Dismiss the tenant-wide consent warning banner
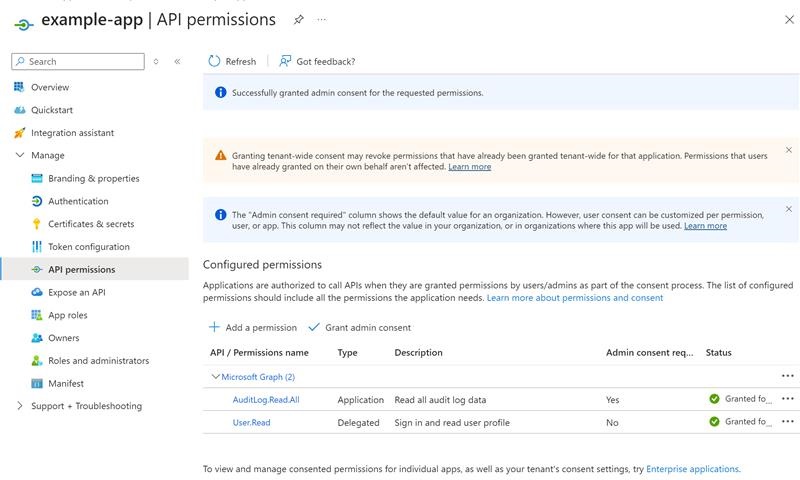800x480 pixels. pos(789,150)
